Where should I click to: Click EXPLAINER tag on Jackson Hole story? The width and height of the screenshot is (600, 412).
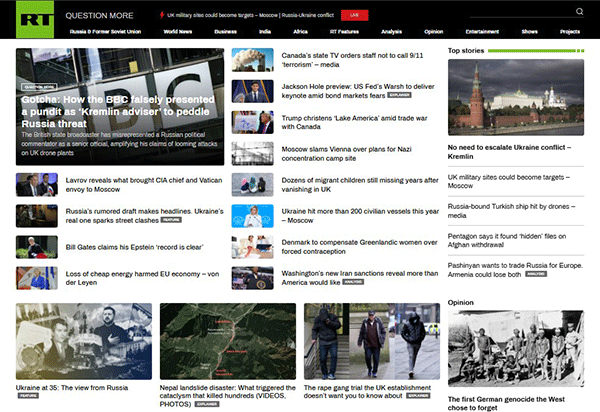[399, 95]
